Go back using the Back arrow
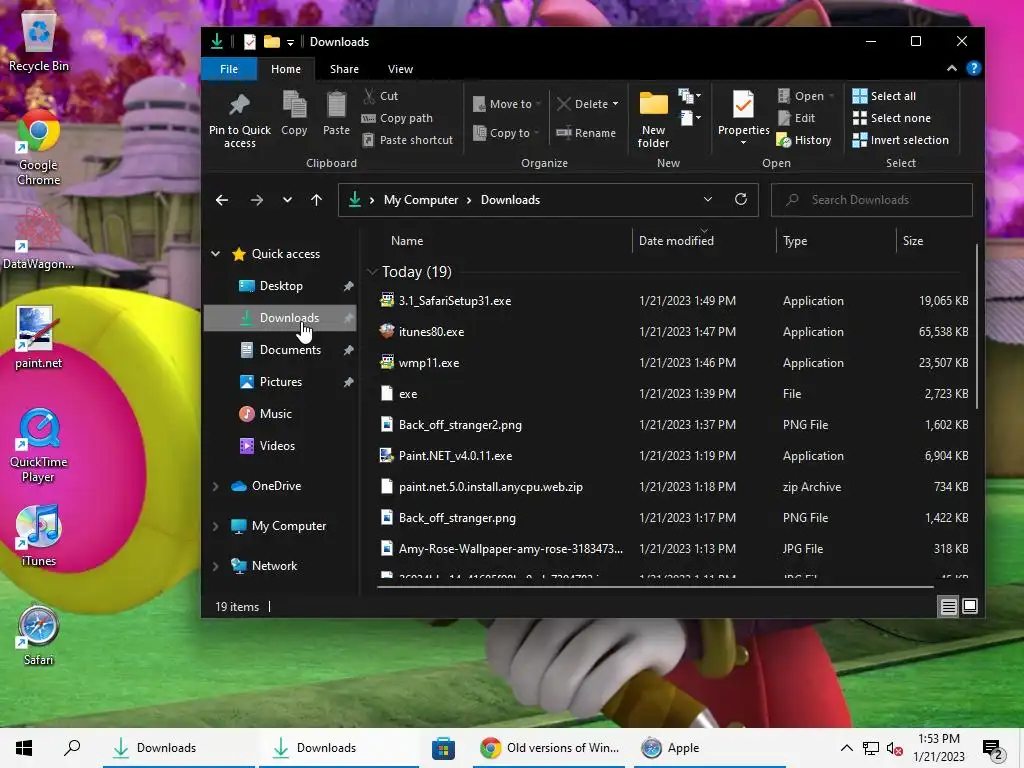 pyautogui.click(x=222, y=200)
